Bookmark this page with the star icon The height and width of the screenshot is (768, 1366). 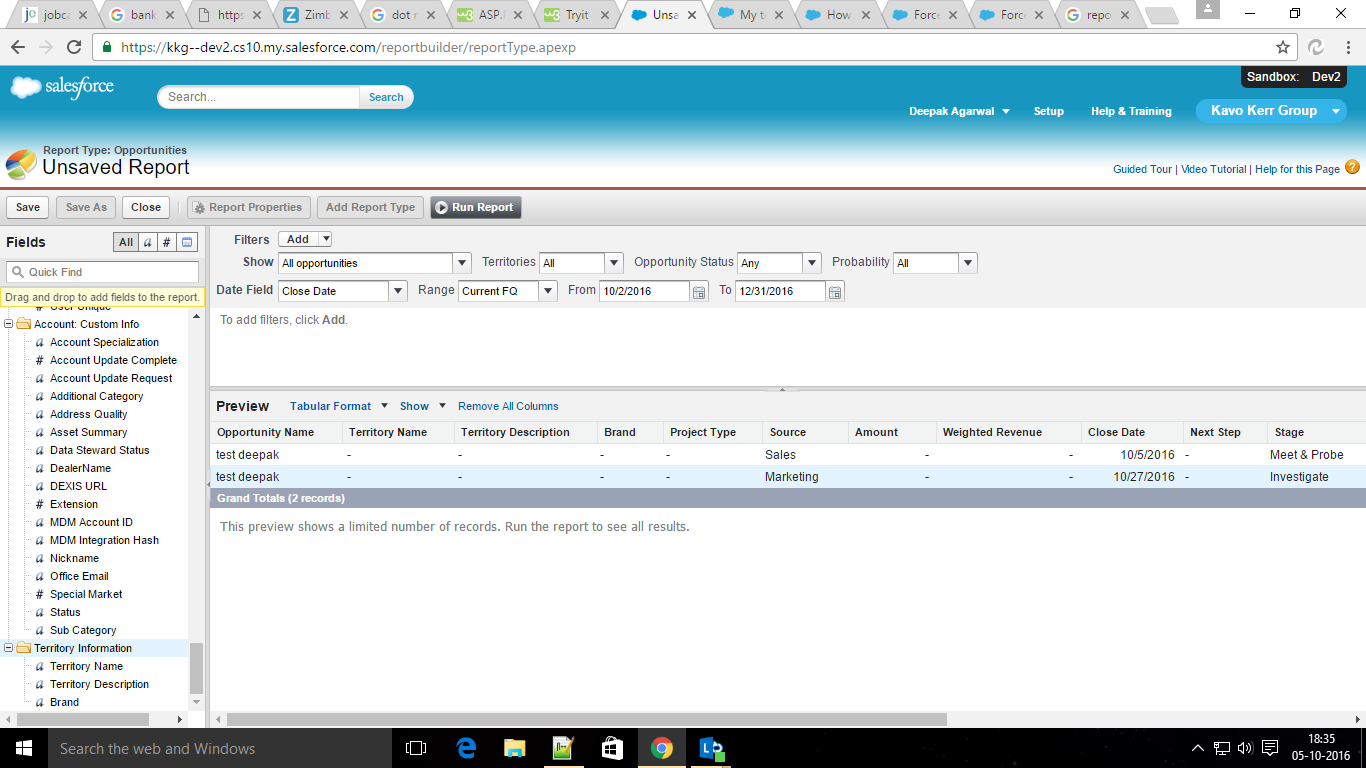[1283, 47]
